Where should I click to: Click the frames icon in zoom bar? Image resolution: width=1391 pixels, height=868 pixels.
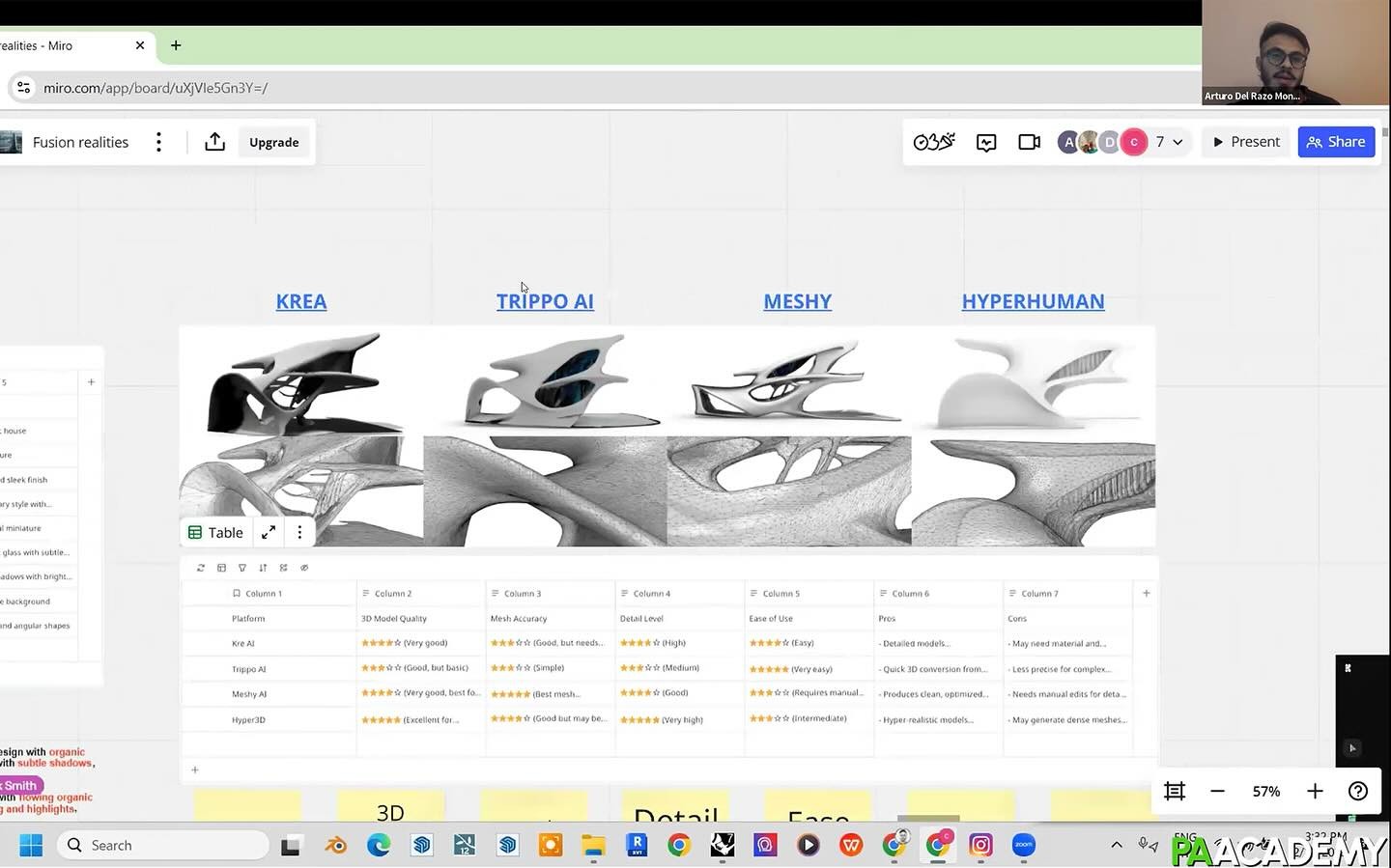pos(1175,792)
